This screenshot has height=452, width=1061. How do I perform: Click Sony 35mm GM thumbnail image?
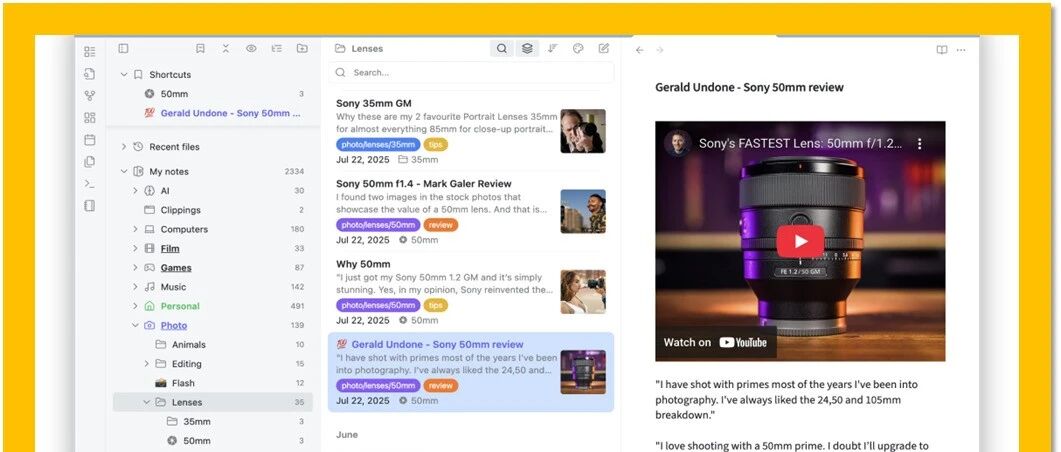(x=583, y=131)
